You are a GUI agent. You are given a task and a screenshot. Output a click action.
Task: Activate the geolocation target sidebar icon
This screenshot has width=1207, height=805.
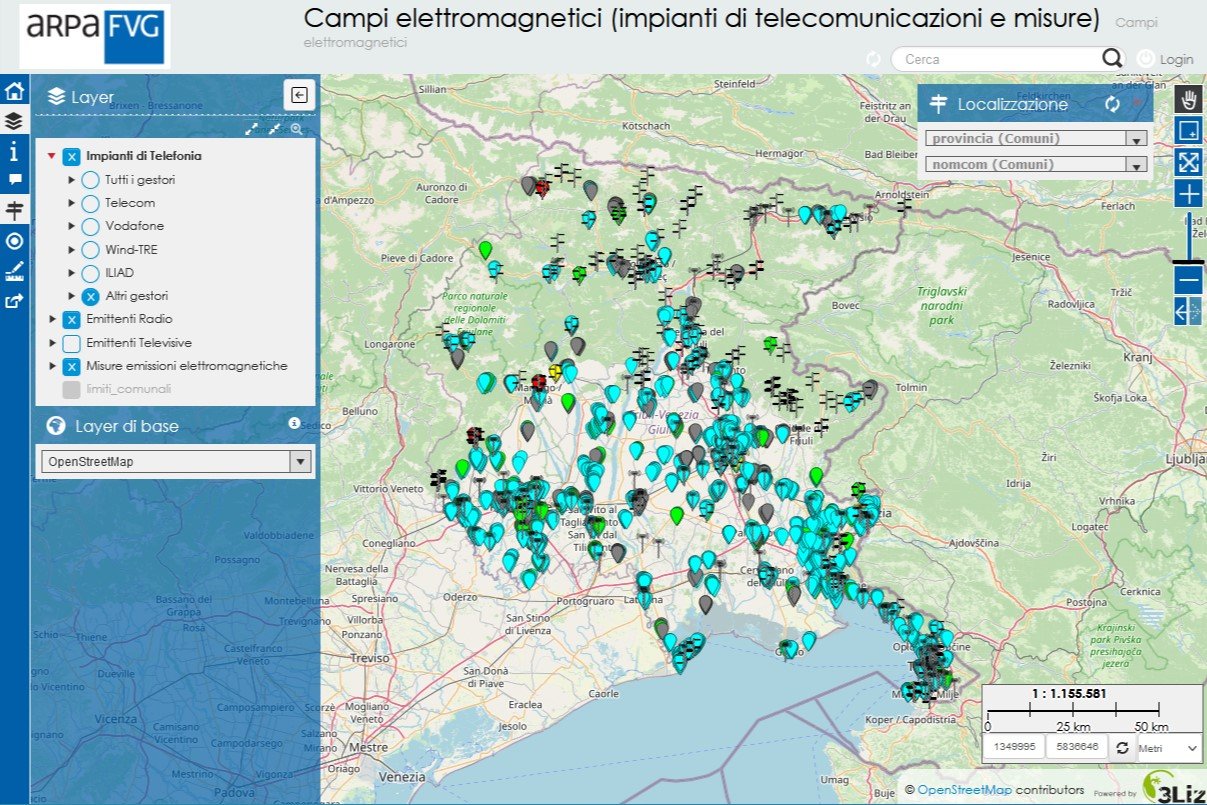click(x=14, y=241)
